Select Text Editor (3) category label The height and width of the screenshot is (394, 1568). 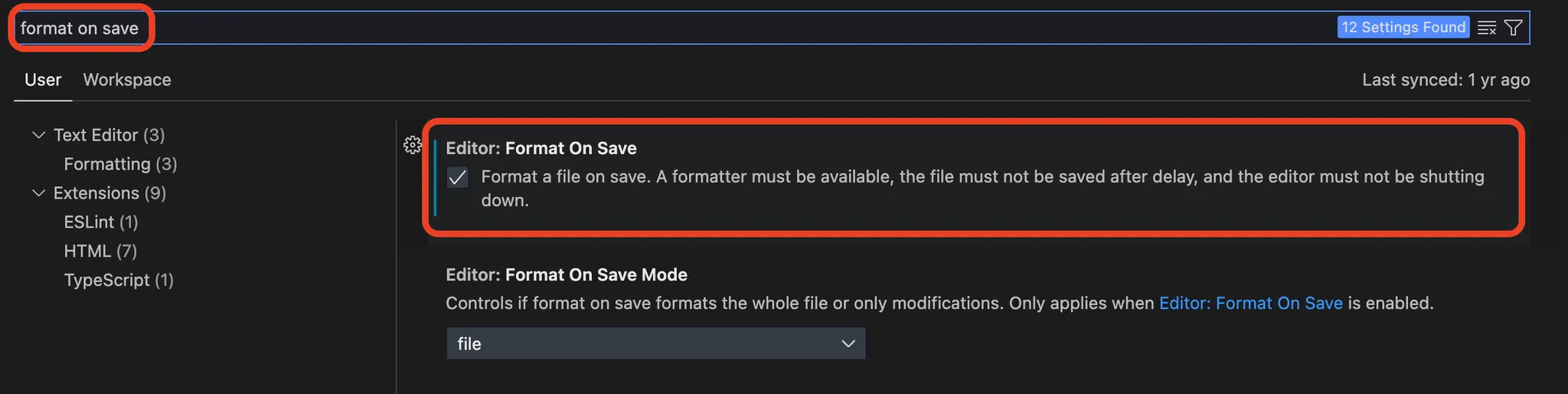109,135
